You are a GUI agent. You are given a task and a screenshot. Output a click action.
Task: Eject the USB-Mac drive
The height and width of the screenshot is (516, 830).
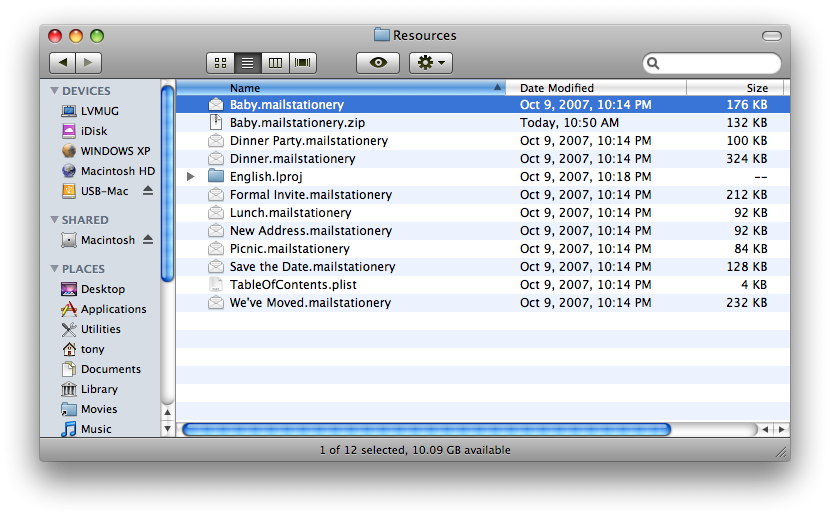tap(148, 191)
